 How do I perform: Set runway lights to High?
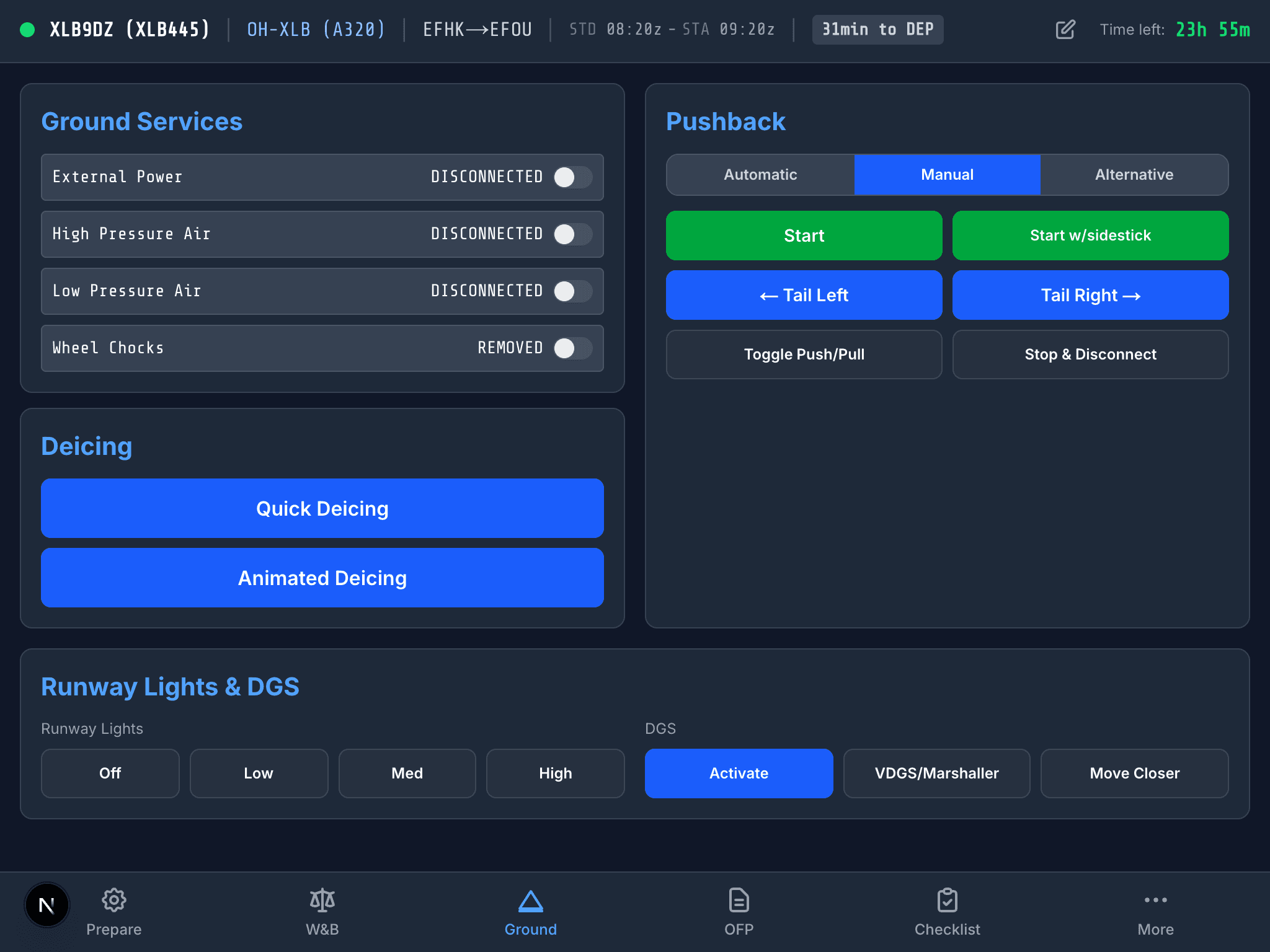(555, 773)
